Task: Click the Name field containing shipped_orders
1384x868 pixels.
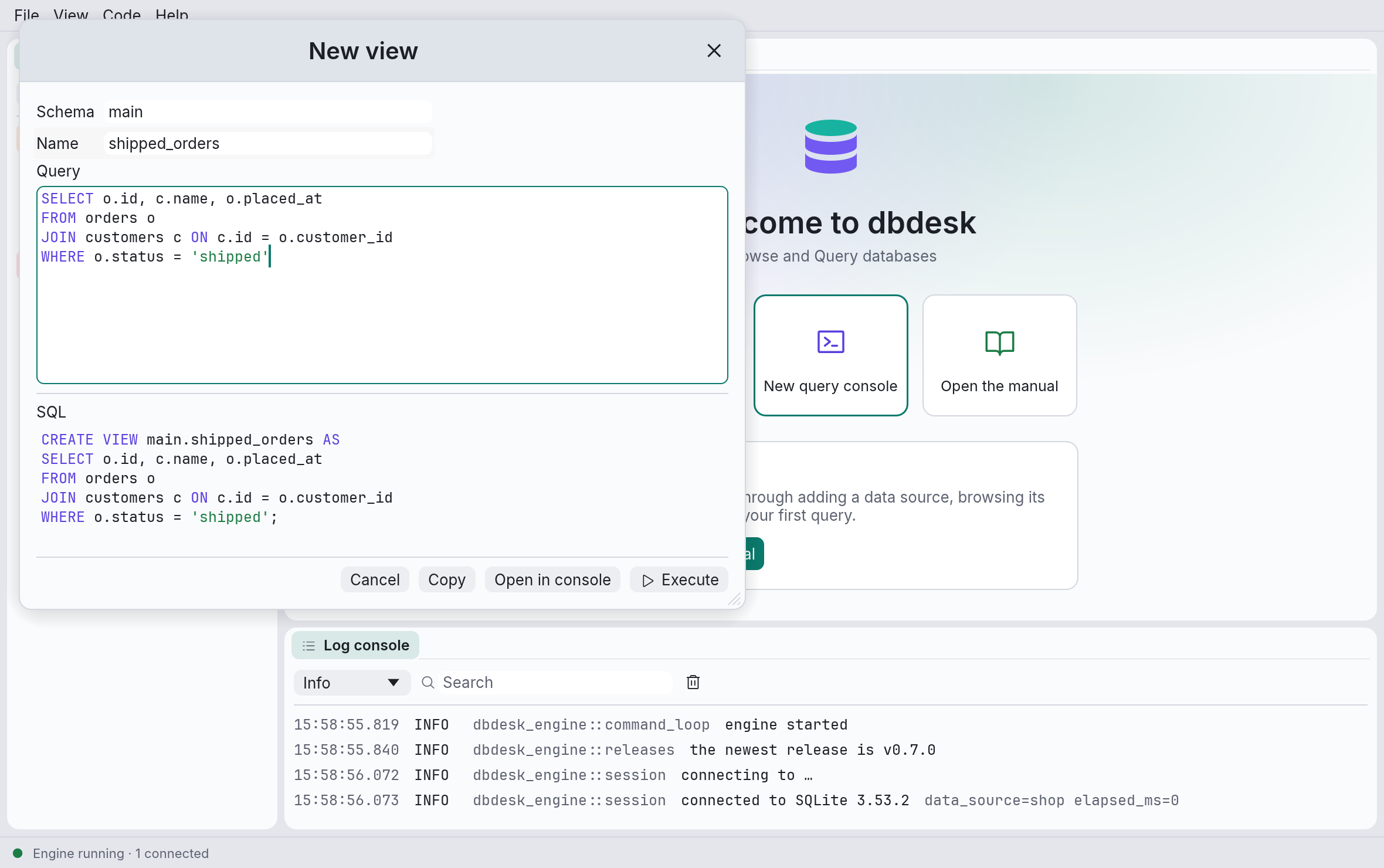Action: [x=268, y=143]
